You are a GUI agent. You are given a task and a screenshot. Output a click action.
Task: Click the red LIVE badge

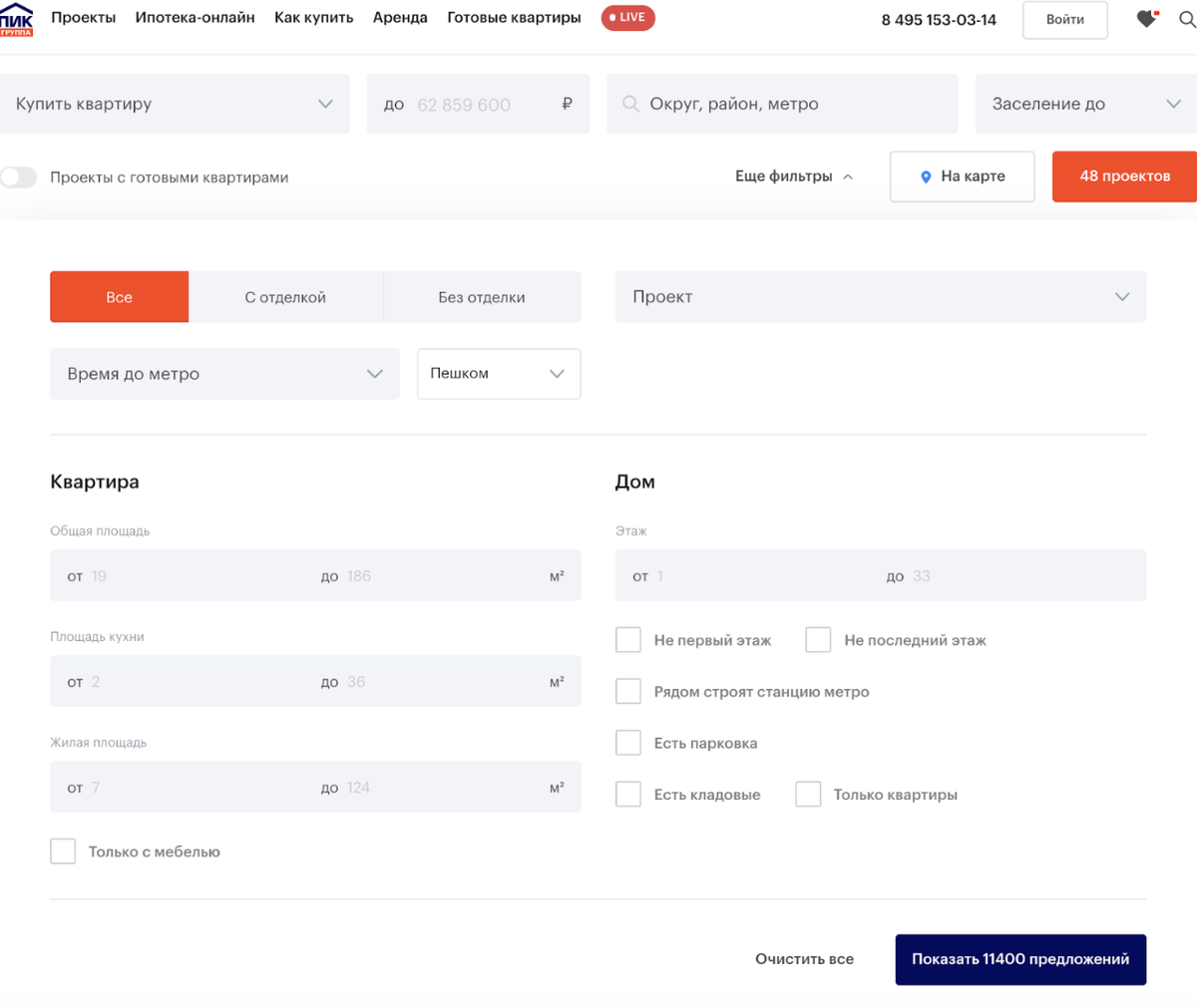click(x=627, y=18)
